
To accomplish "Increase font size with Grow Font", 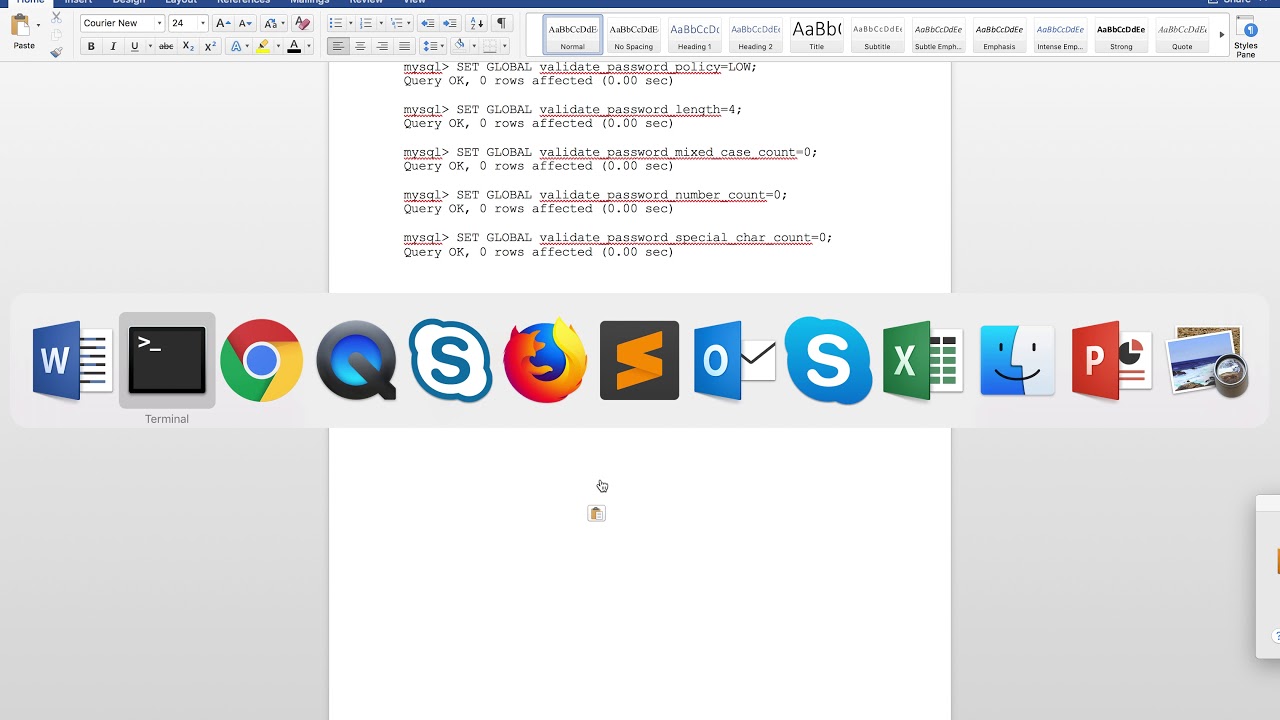I will click(x=223, y=23).
